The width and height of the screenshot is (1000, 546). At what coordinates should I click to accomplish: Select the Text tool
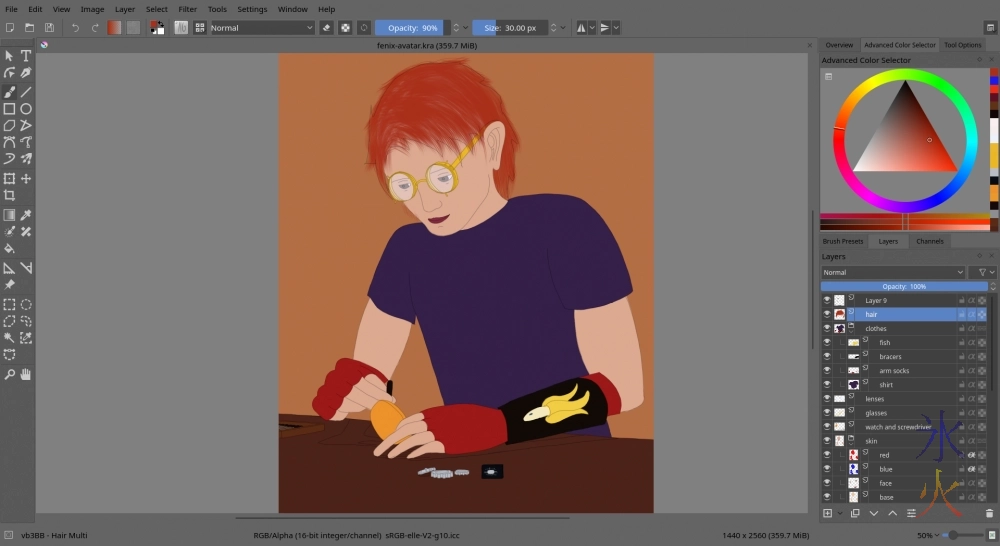tap(26, 56)
